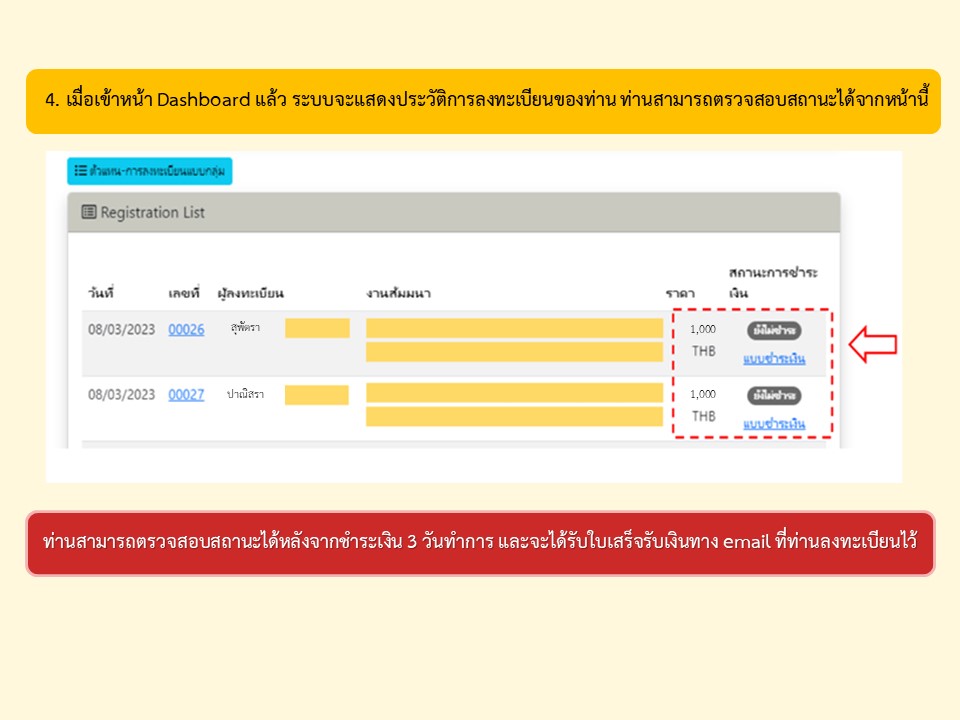Click the ราคา column header
The width and height of the screenshot is (960, 720).
click(680, 293)
